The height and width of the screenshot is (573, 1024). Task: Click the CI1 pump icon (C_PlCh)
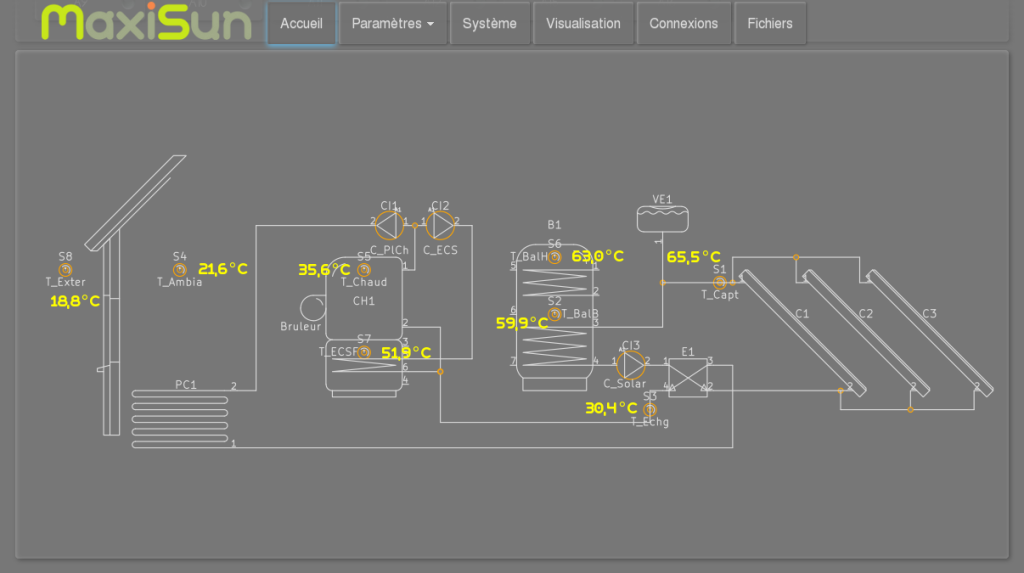(389, 222)
